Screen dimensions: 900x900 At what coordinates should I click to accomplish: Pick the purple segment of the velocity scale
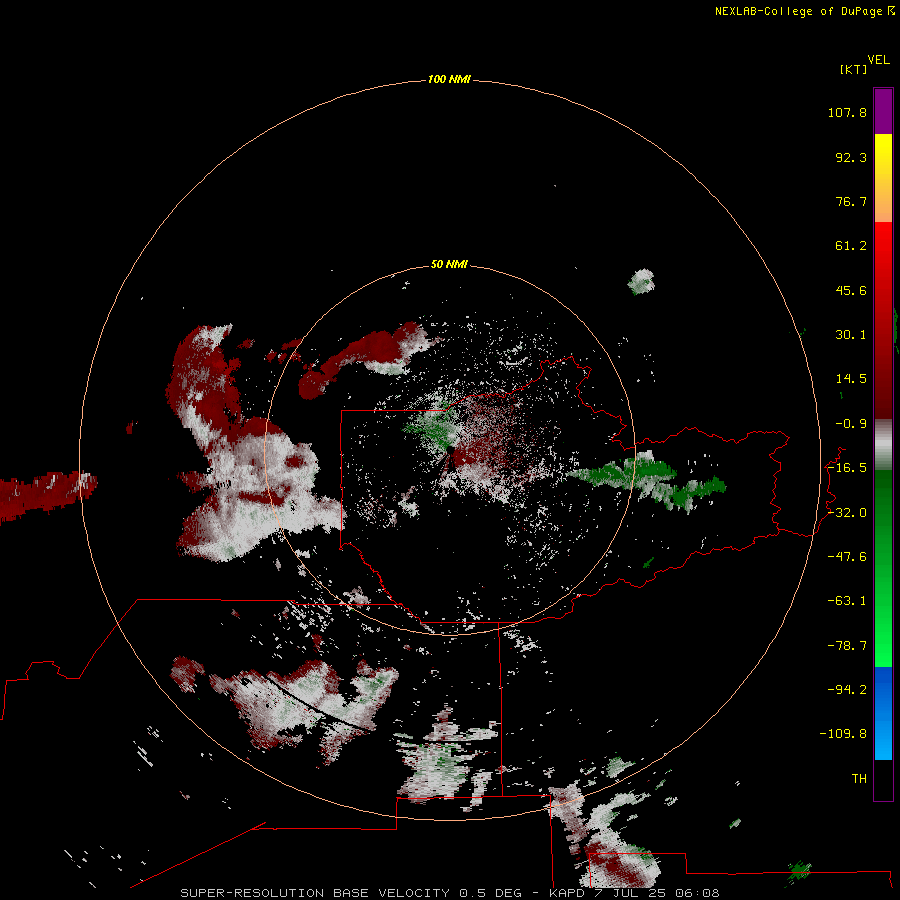point(883,112)
